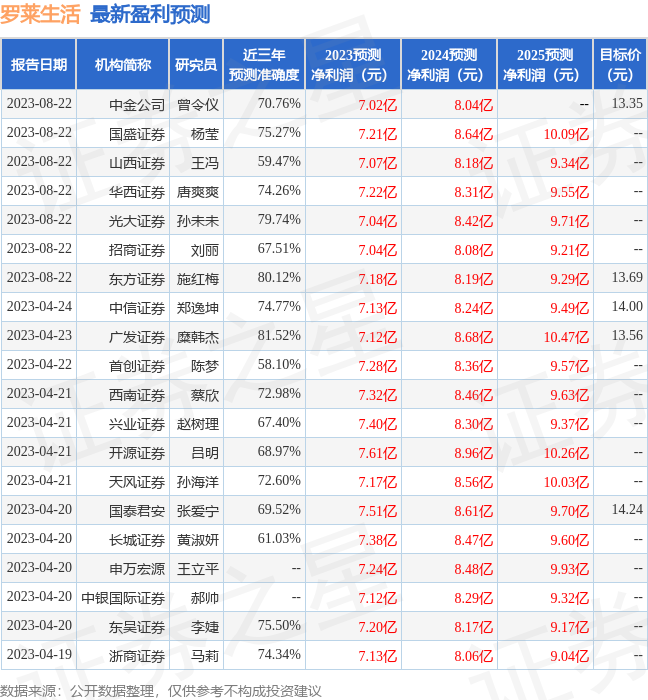Screen dimensions: 648x700
Task: Click the researcher name 郝帅
Action: tap(205, 598)
